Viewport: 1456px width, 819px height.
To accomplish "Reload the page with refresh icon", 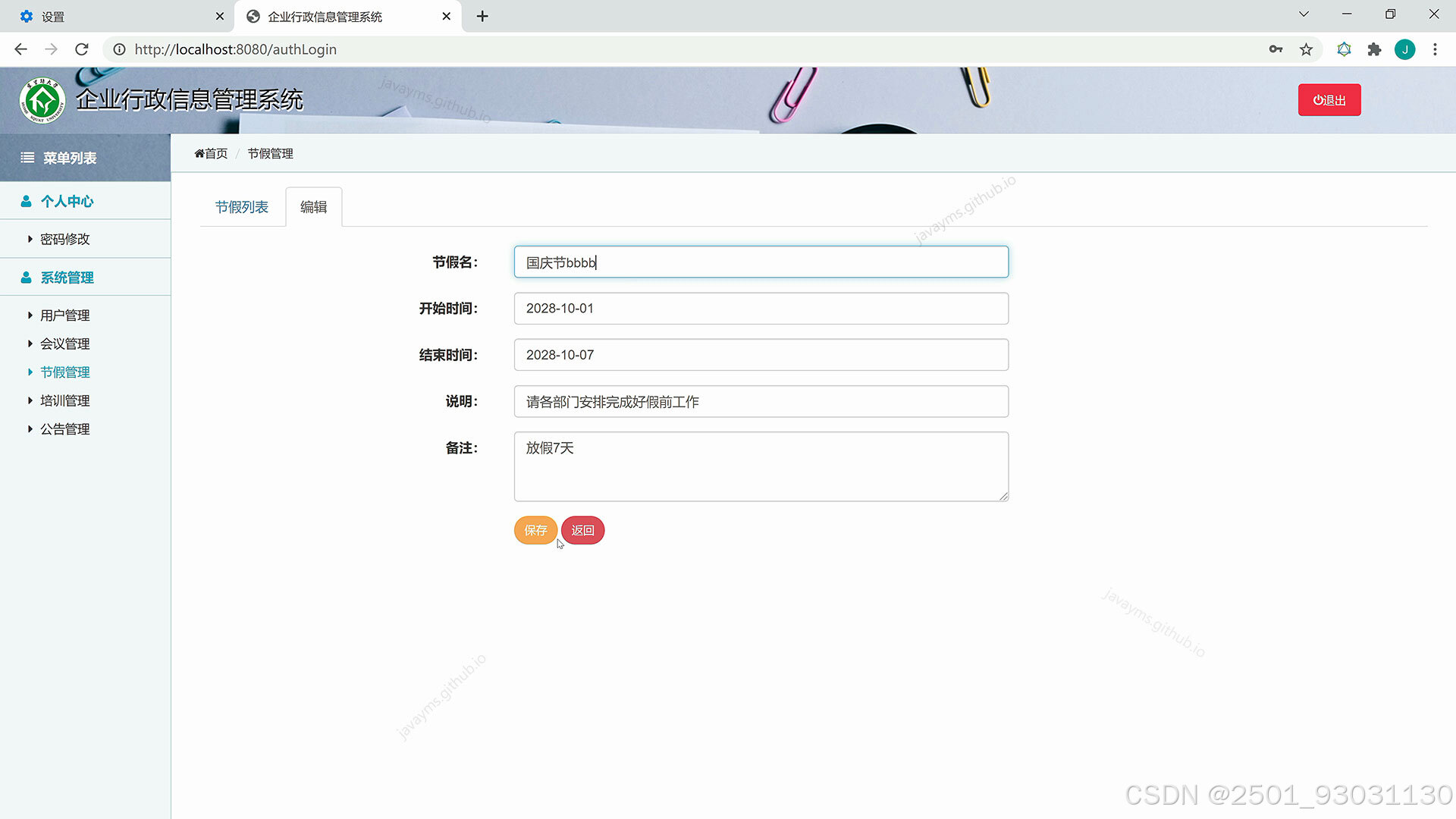I will click(x=82, y=49).
